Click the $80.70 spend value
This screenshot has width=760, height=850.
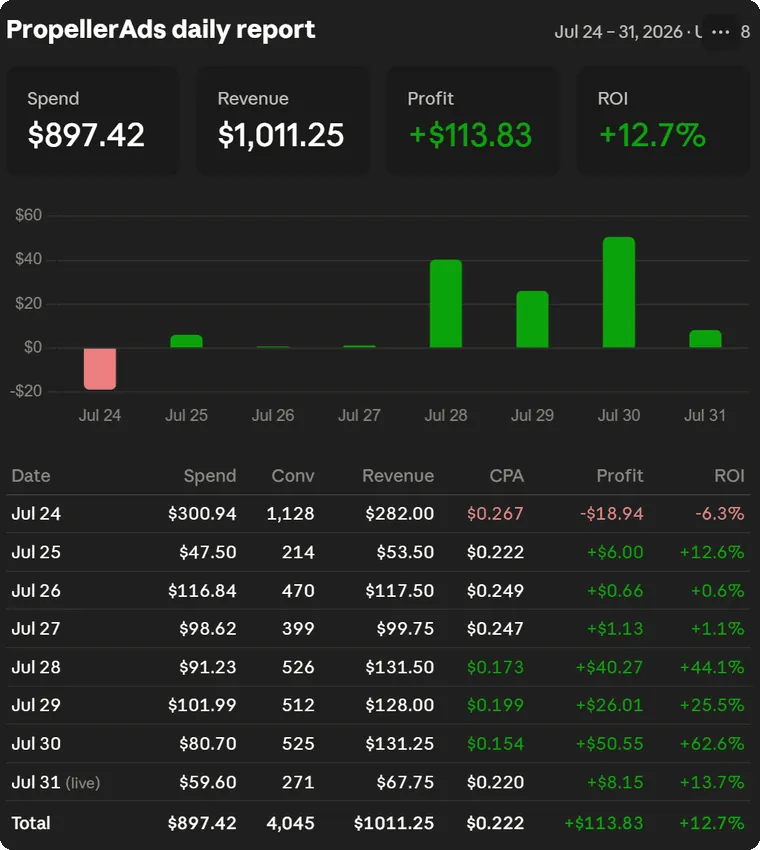(208, 743)
